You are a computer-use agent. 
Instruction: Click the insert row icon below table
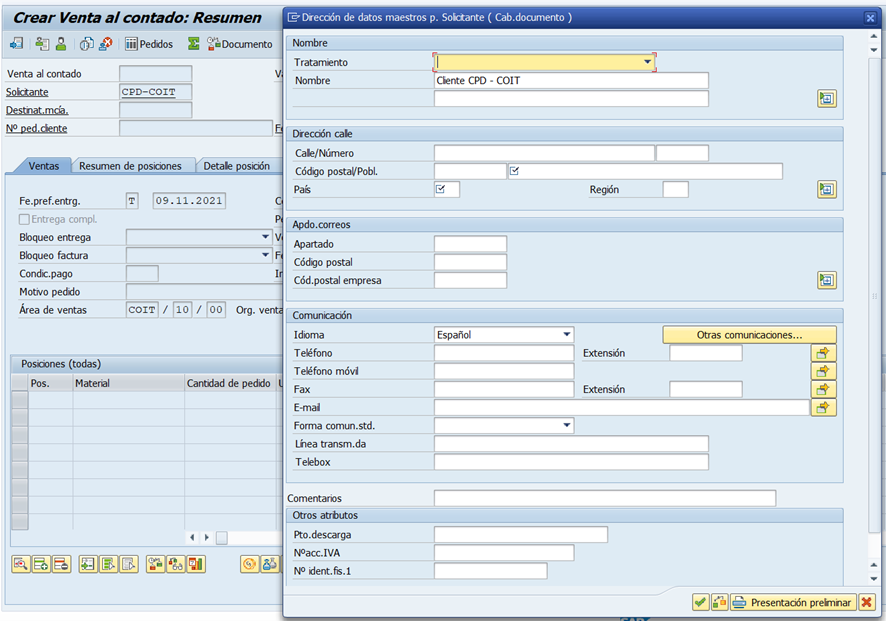tap(41, 563)
